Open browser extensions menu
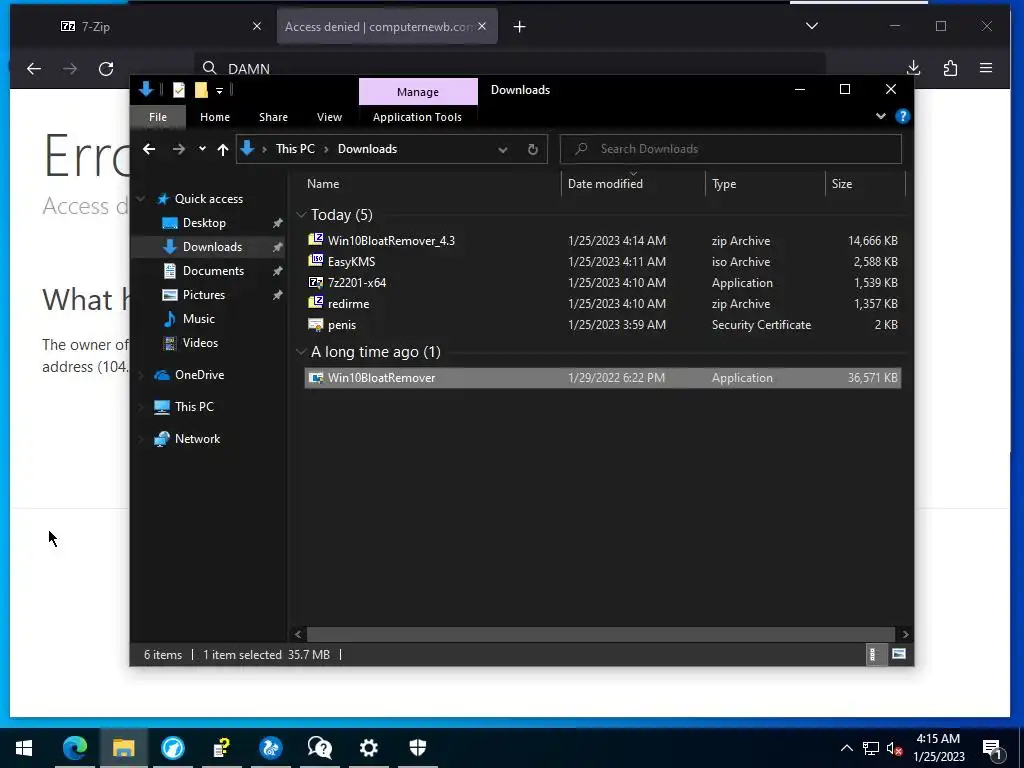The image size is (1024, 768). 950,68
